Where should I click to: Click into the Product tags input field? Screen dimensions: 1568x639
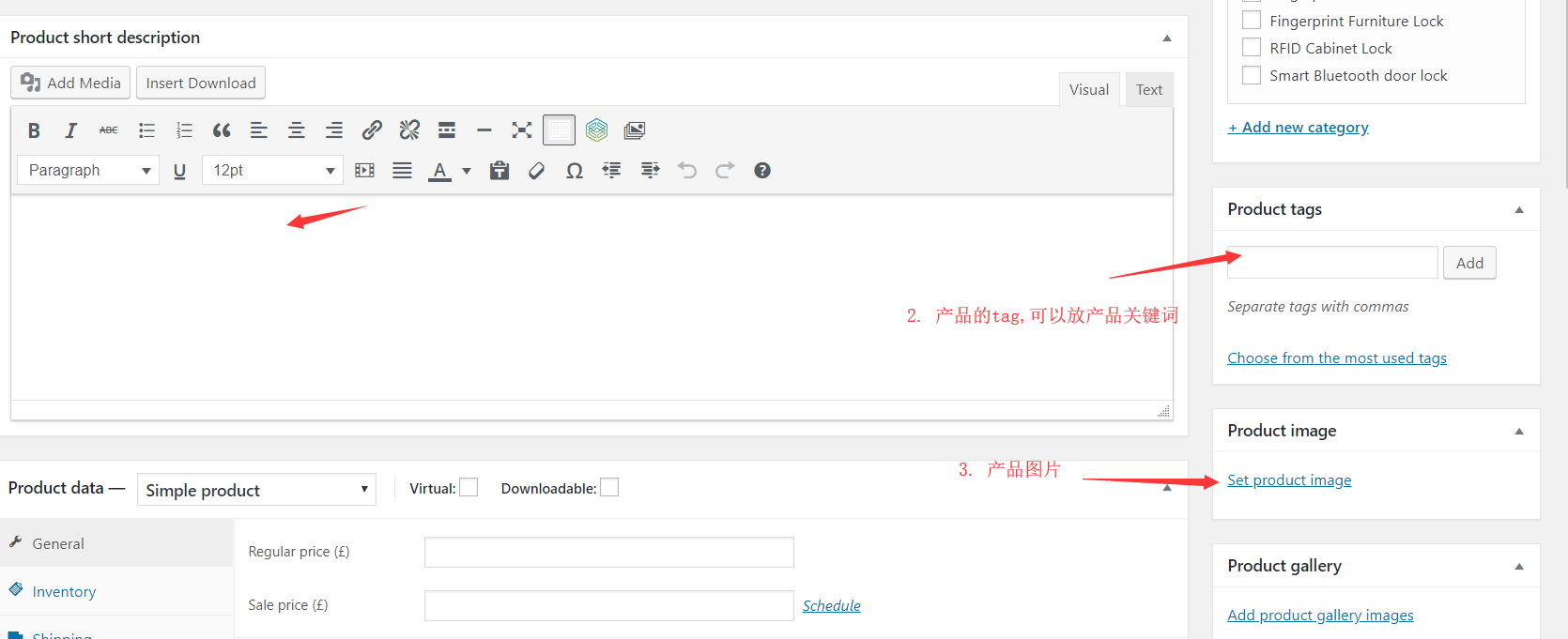click(x=1331, y=263)
